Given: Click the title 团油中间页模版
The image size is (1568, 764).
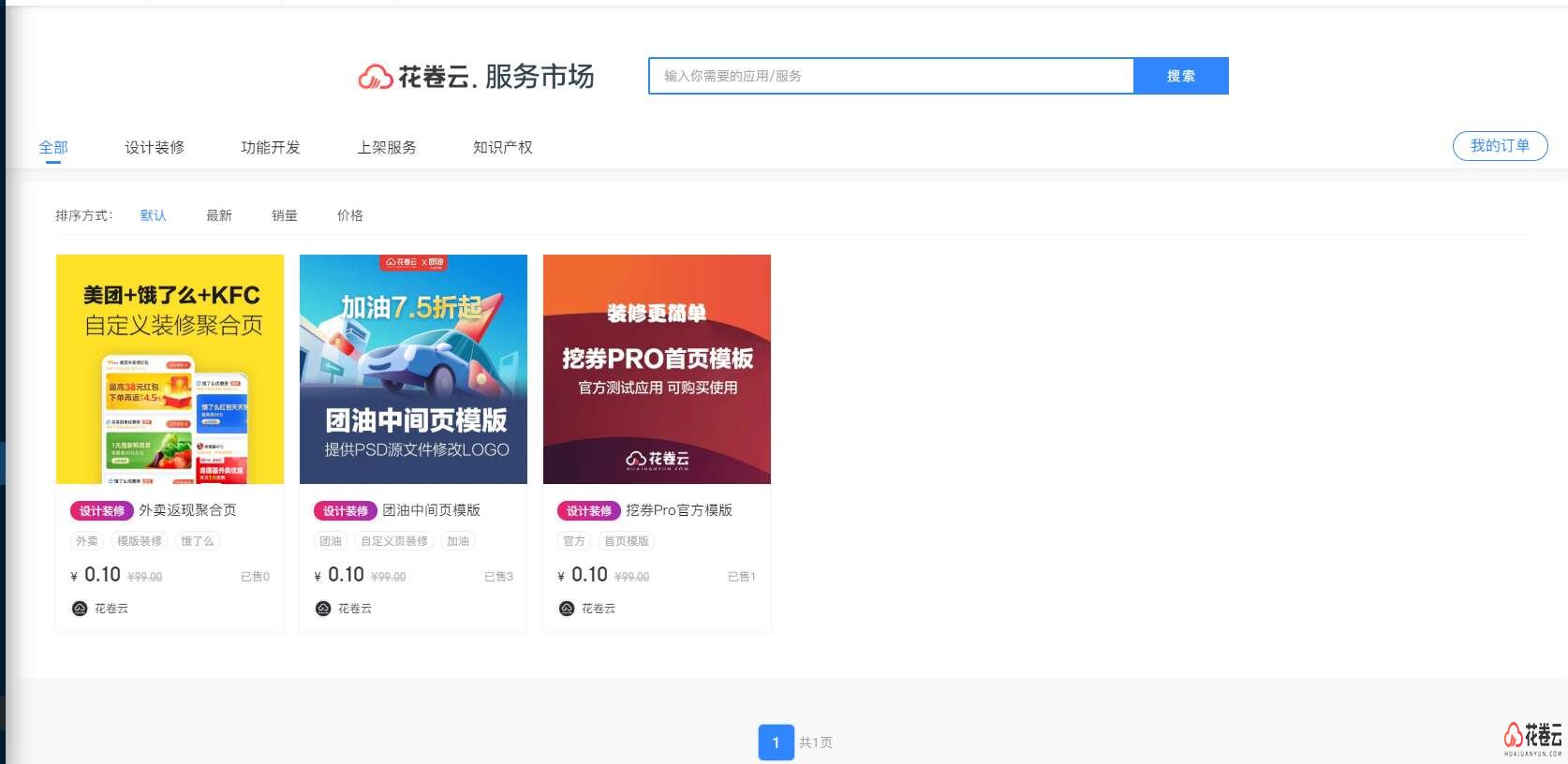Looking at the screenshot, I should click(431, 510).
